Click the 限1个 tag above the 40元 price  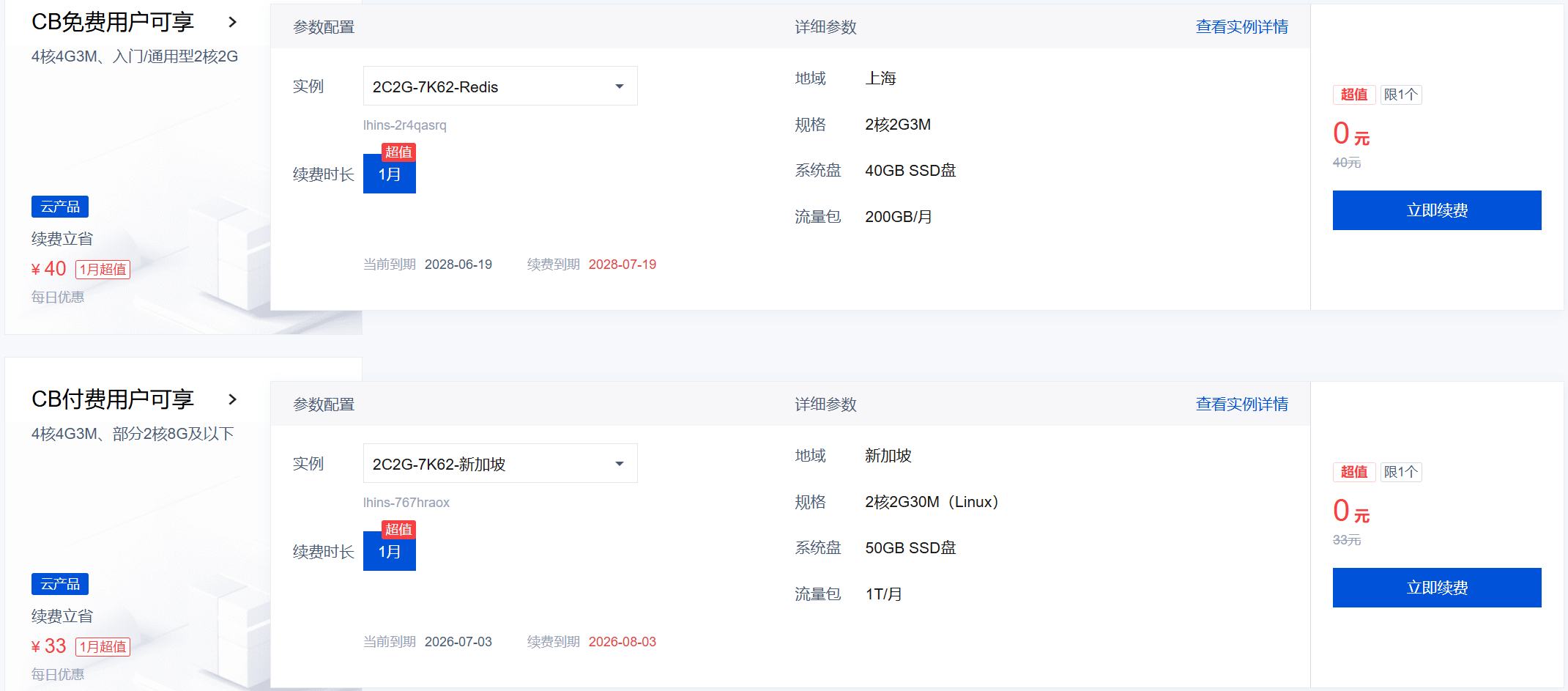click(1401, 95)
